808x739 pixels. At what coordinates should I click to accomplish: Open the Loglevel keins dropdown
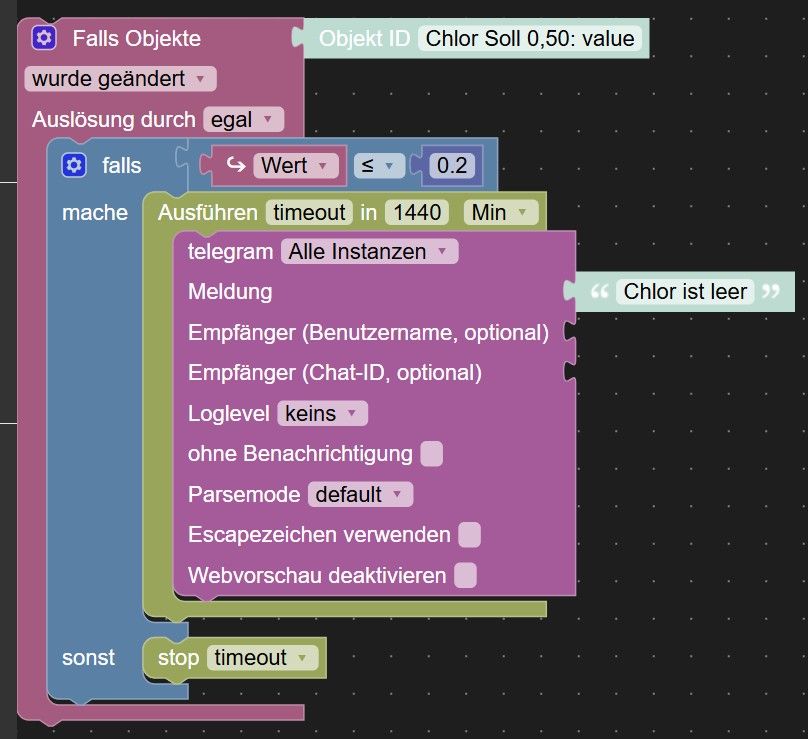click(323, 413)
